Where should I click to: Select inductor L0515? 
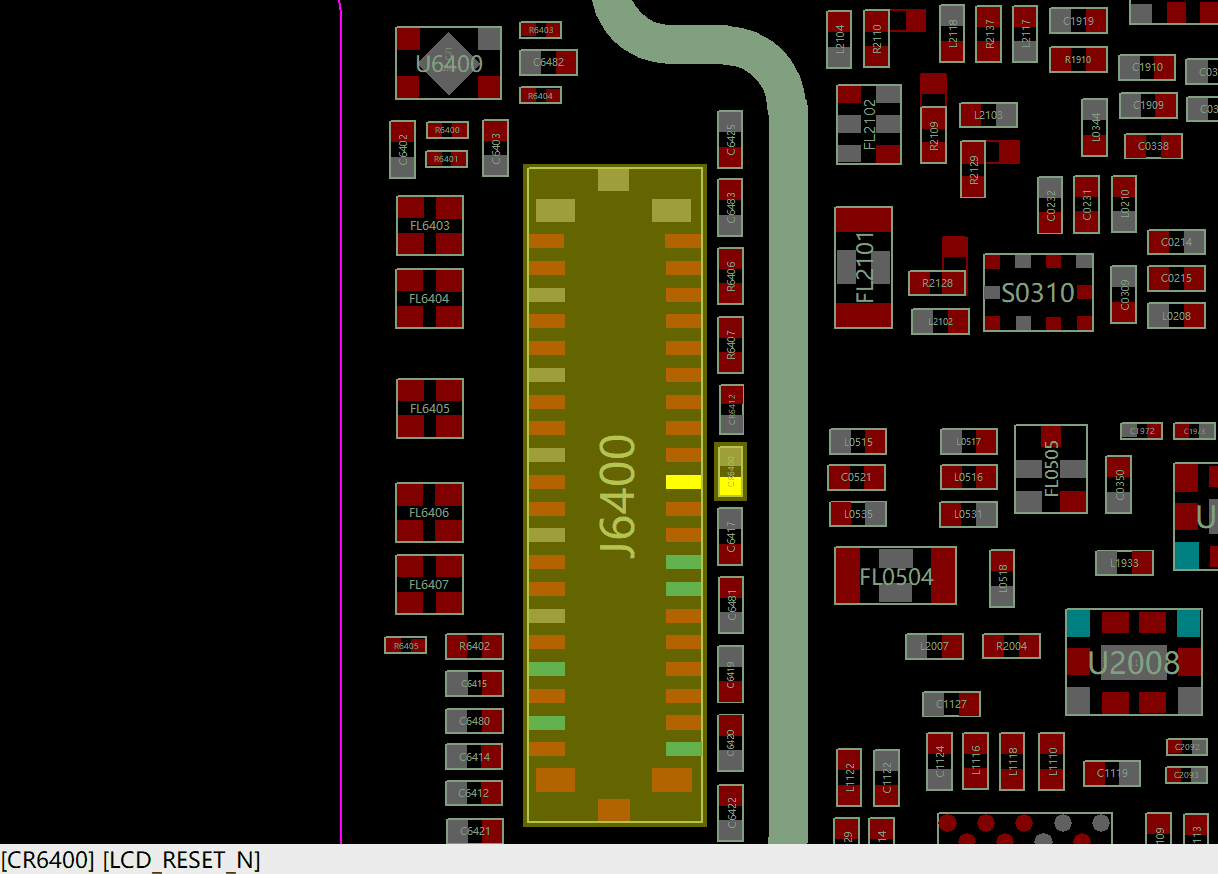pos(858,442)
